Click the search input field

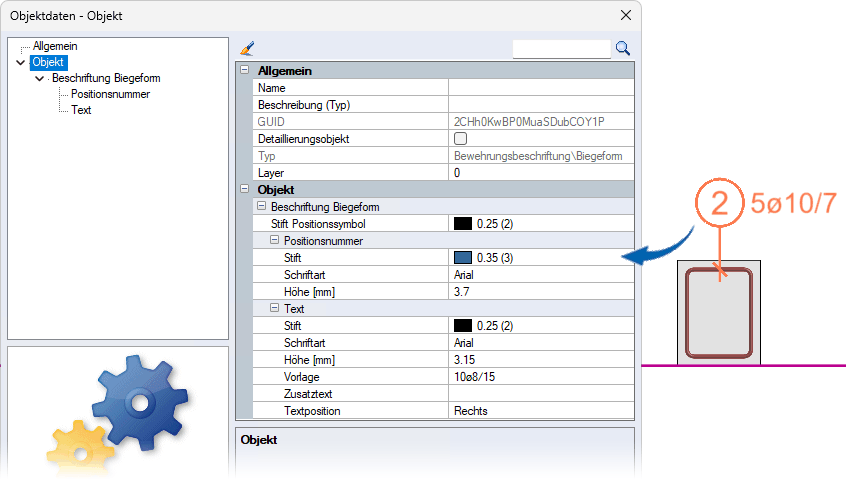click(x=561, y=48)
